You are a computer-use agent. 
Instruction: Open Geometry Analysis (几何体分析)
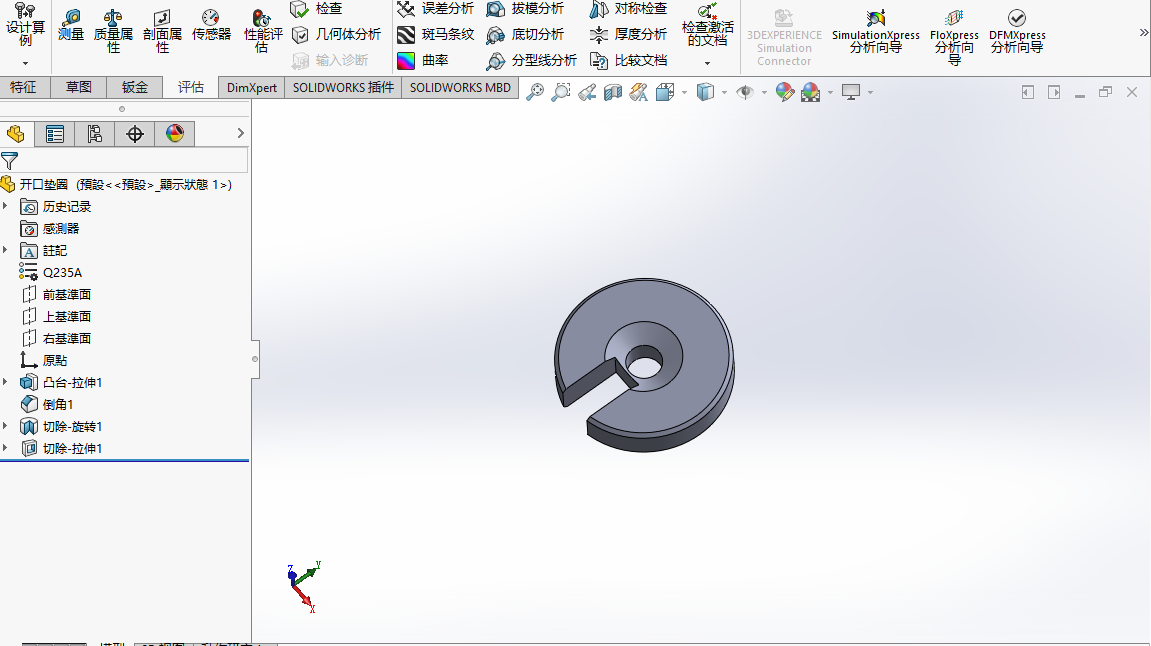coord(337,35)
